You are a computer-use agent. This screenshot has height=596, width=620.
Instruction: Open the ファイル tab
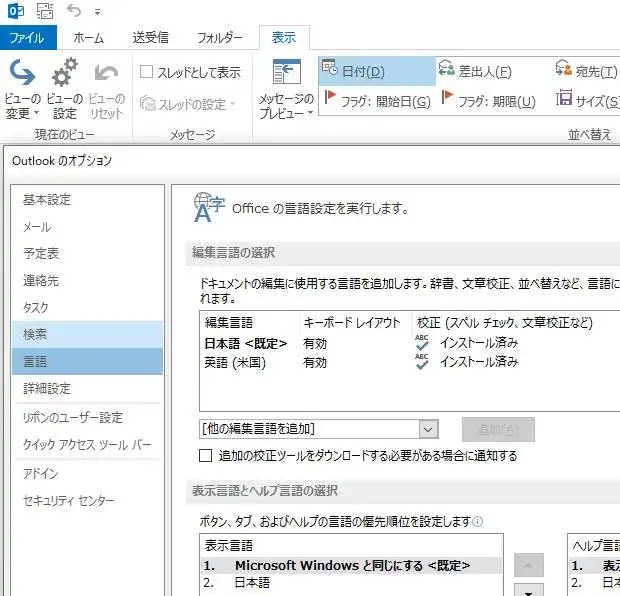tap(28, 38)
